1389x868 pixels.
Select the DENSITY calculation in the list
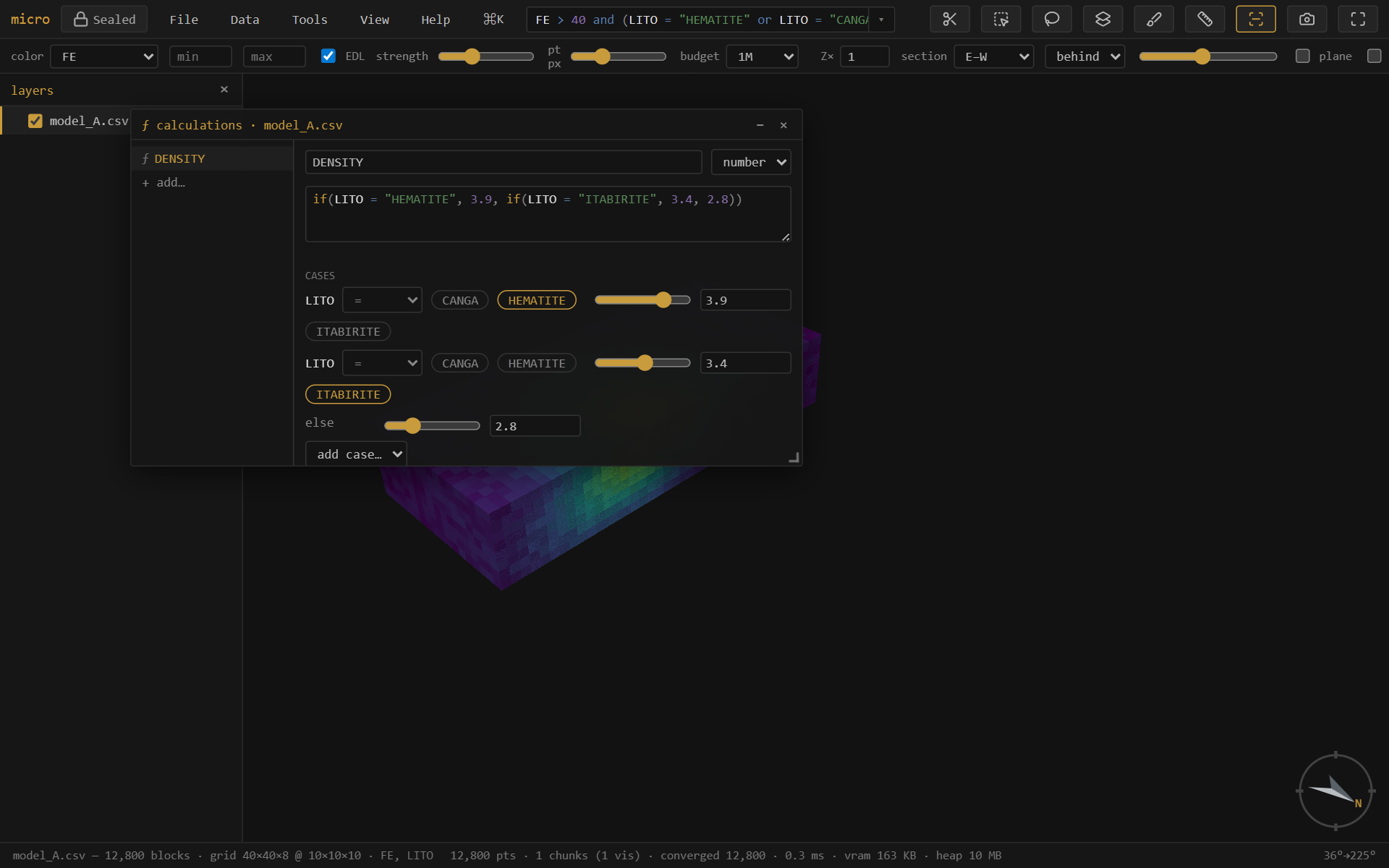tap(212, 158)
